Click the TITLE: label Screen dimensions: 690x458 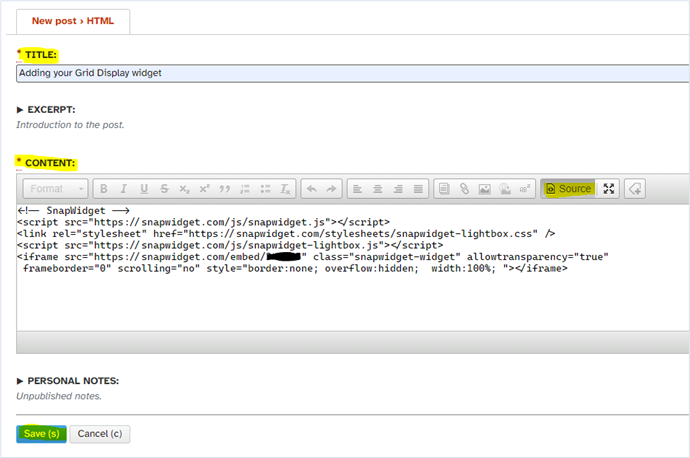(40, 55)
